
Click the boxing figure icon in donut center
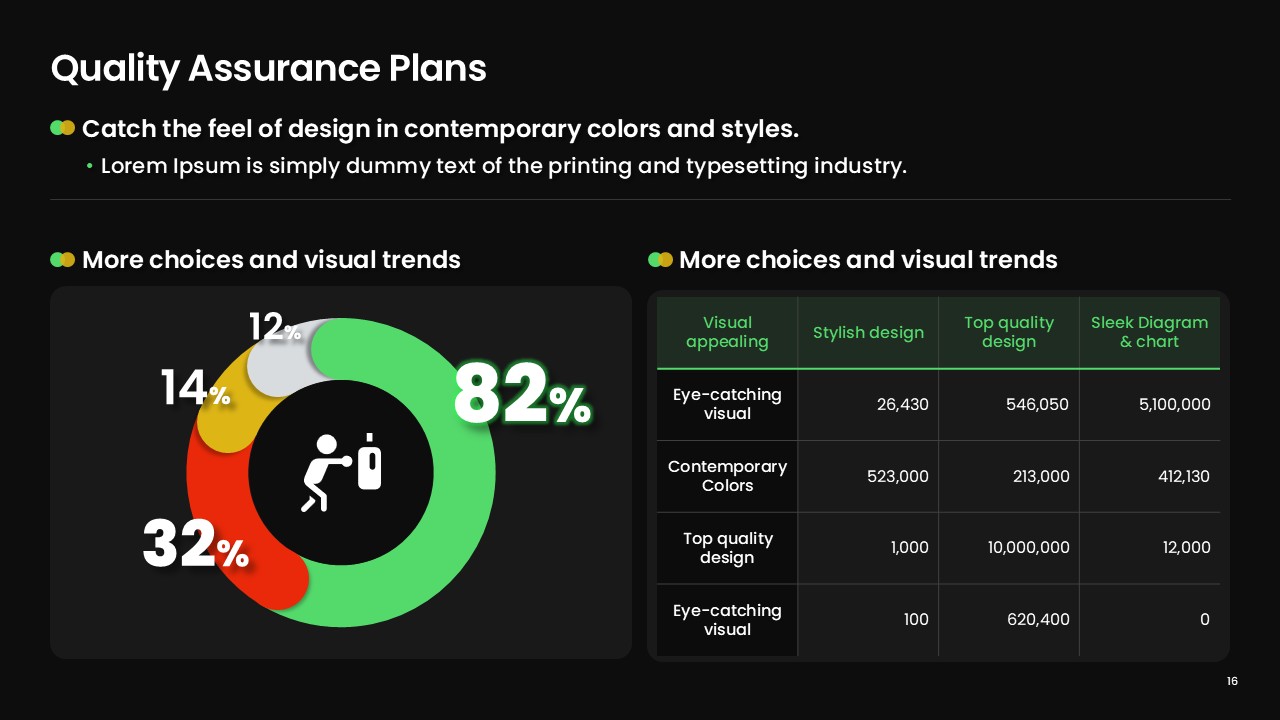(341, 473)
